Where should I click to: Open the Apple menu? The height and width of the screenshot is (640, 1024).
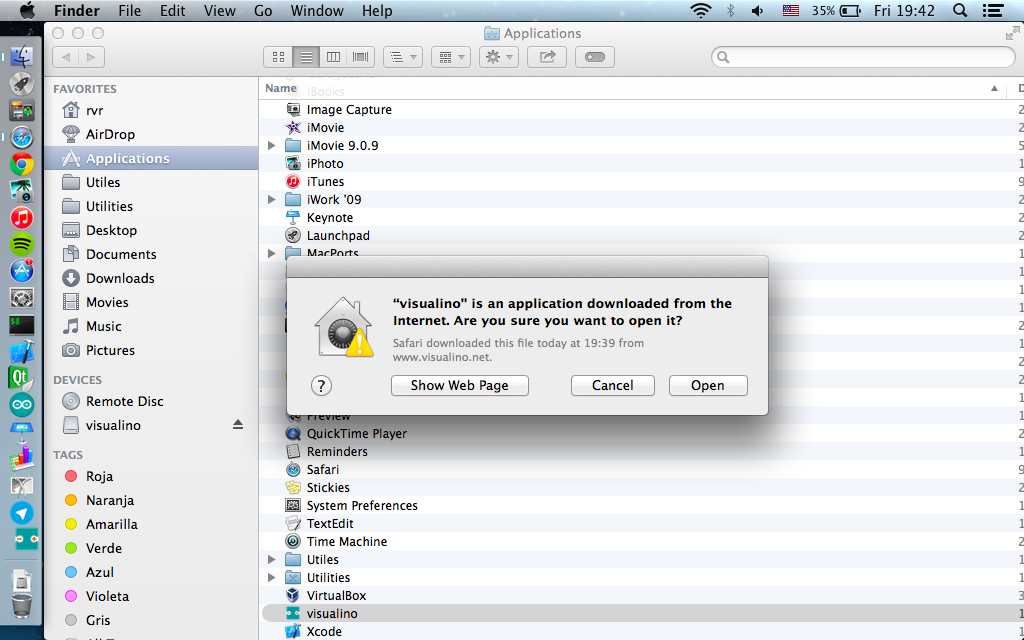(x=27, y=10)
